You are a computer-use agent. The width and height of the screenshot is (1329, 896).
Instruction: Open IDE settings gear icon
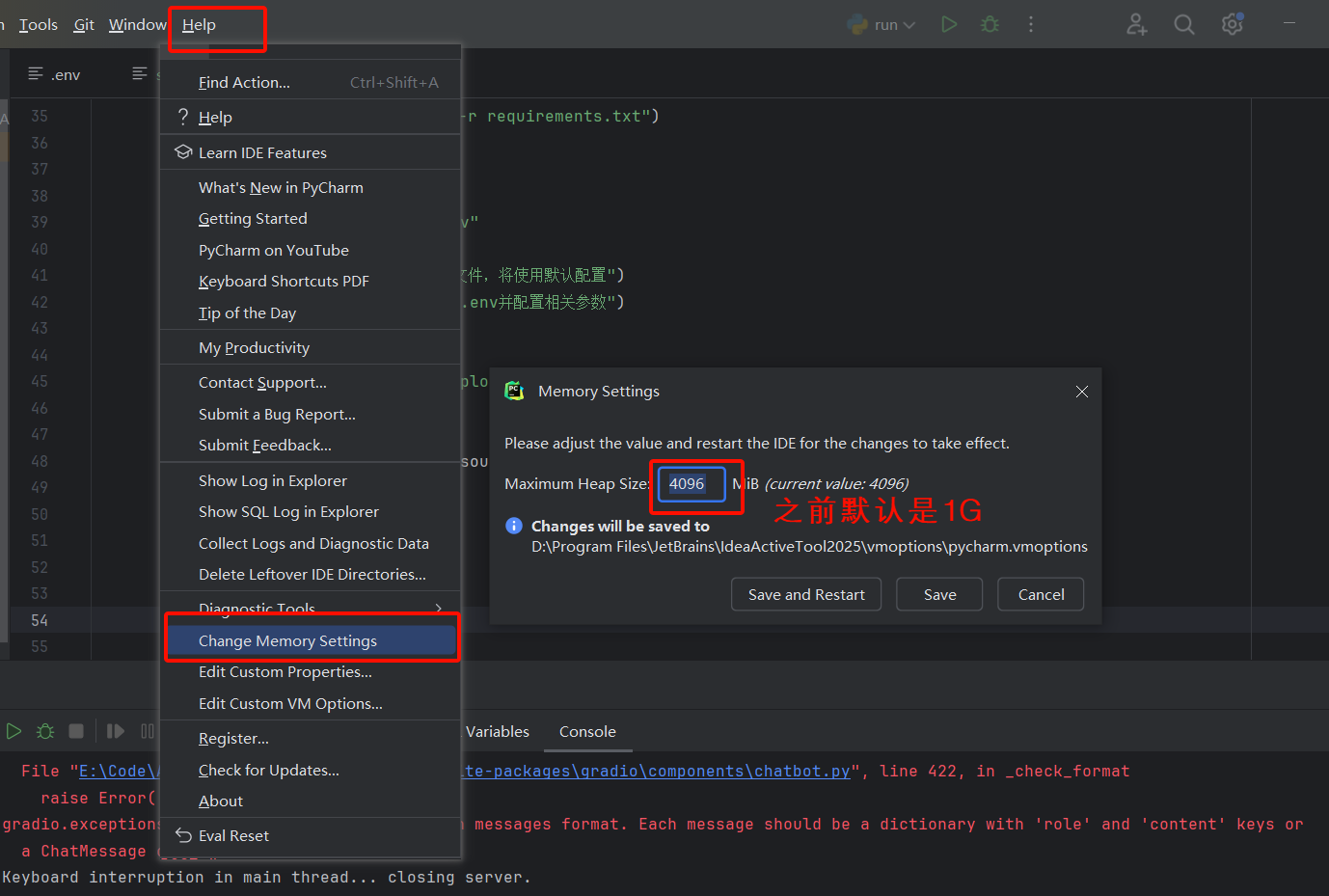[1233, 24]
